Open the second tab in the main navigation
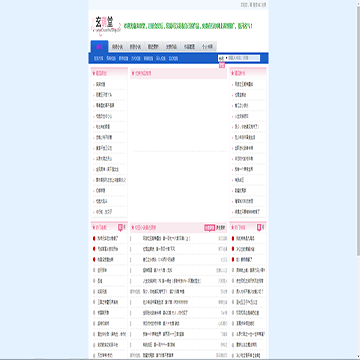Viewport: 360px width, 360px height. coord(117,47)
